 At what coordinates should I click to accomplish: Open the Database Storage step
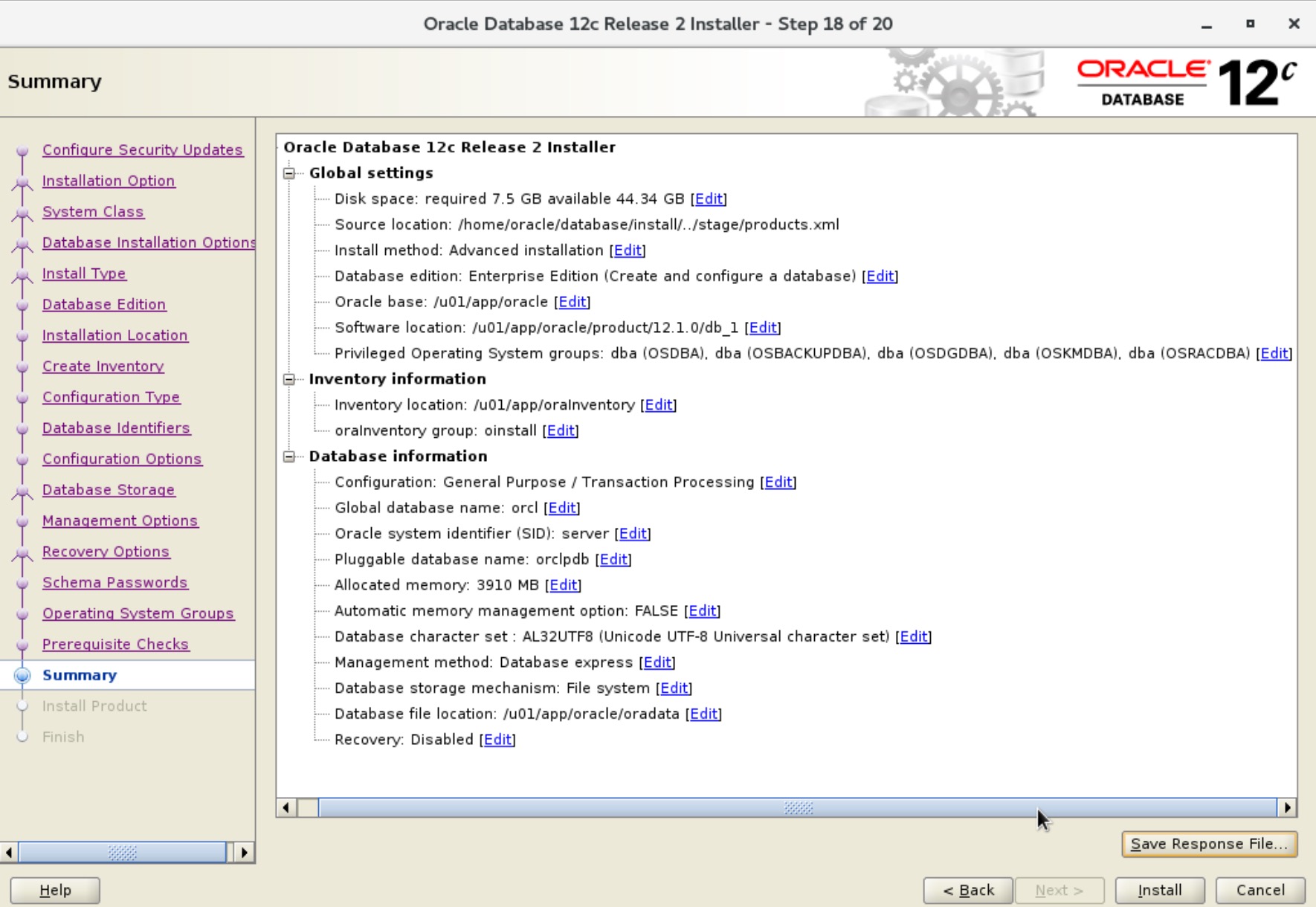pyautogui.click(x=109, y=490)
